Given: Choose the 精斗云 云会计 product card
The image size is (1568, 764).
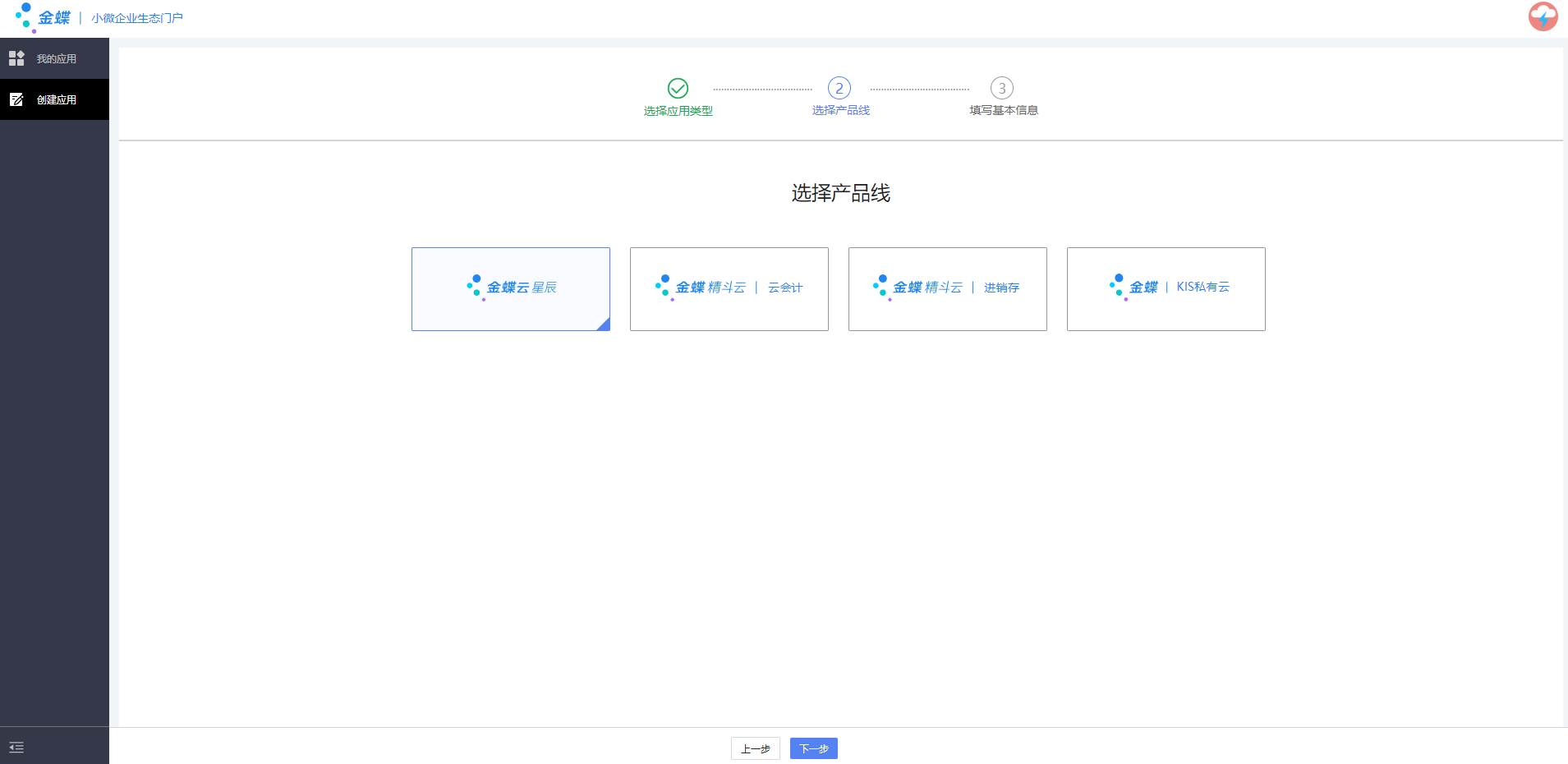Looking at the screenshot, I should (x=729, y=288).
